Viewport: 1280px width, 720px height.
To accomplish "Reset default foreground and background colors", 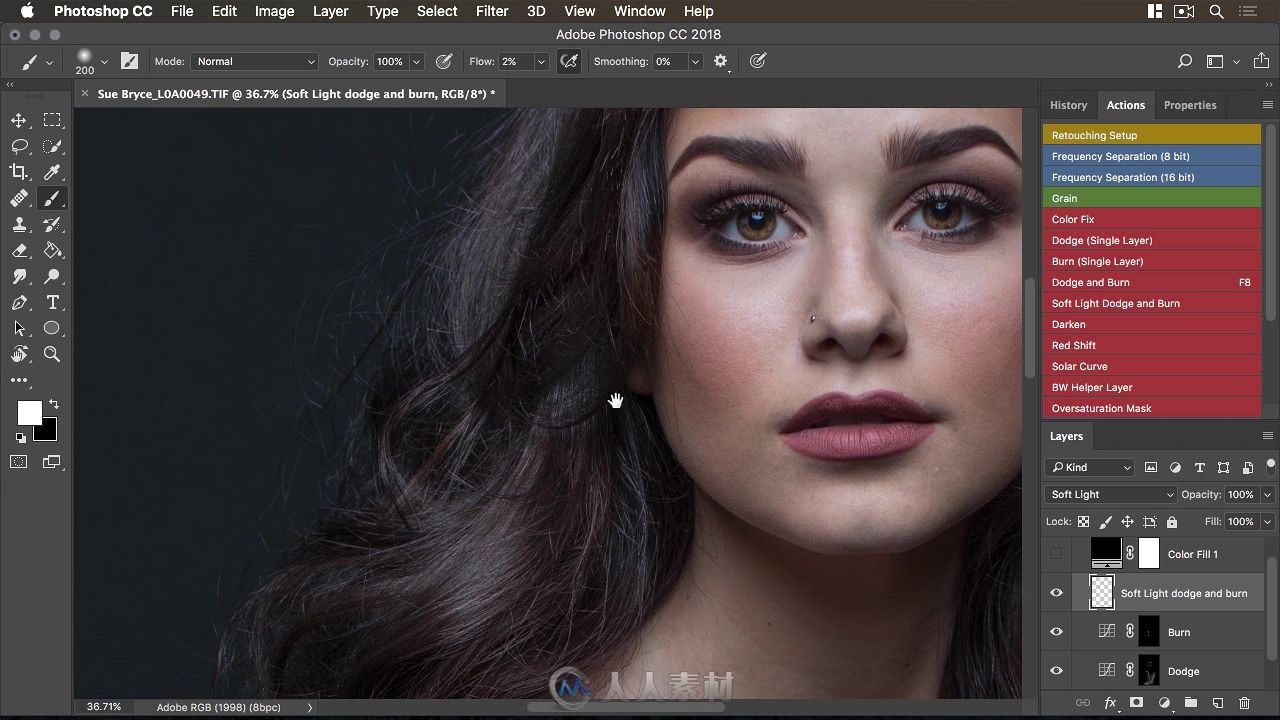I will point(21,438).
